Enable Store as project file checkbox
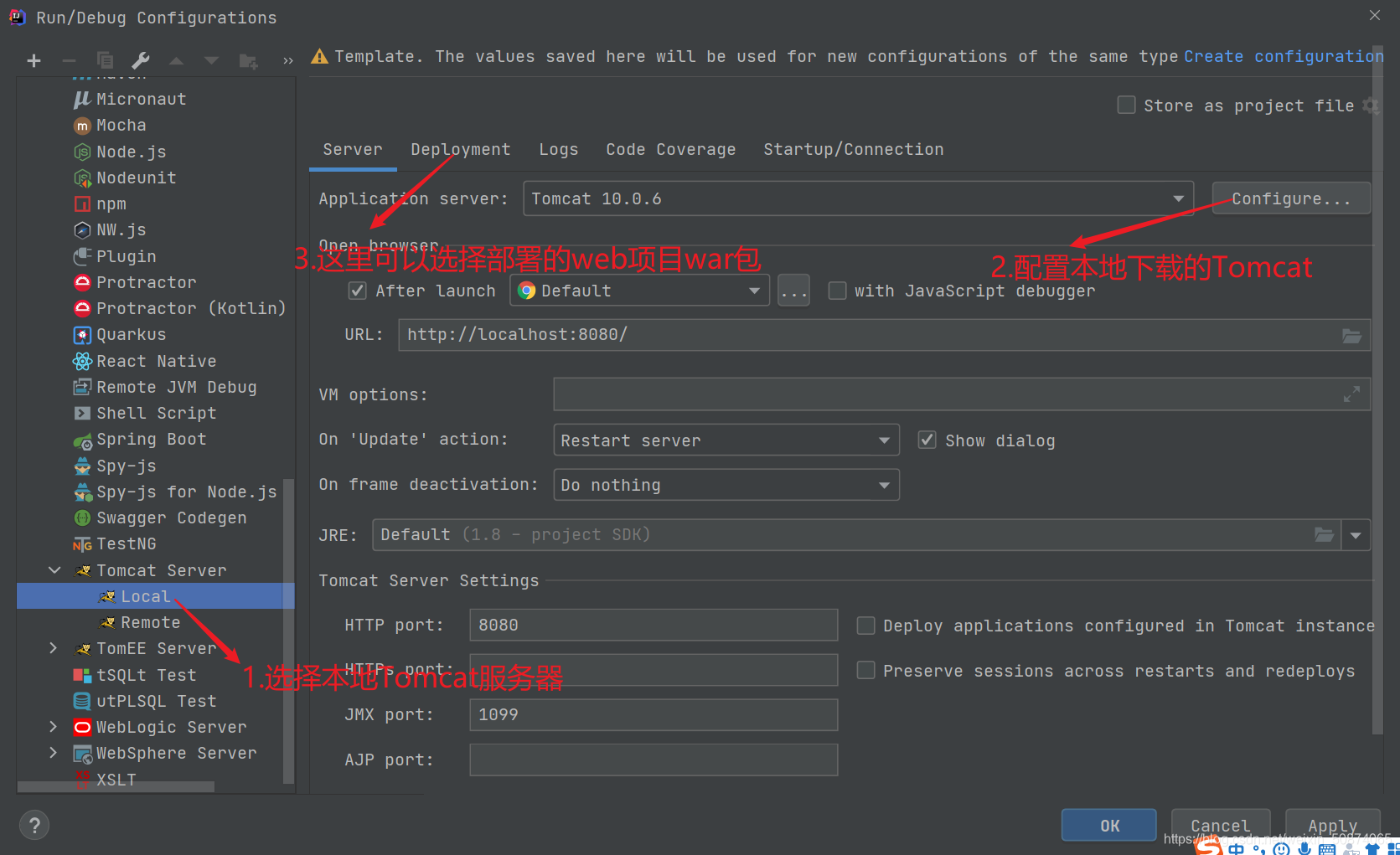Image resolution: width=1400 pixels, height=855 pixels. pos(1127,105)
